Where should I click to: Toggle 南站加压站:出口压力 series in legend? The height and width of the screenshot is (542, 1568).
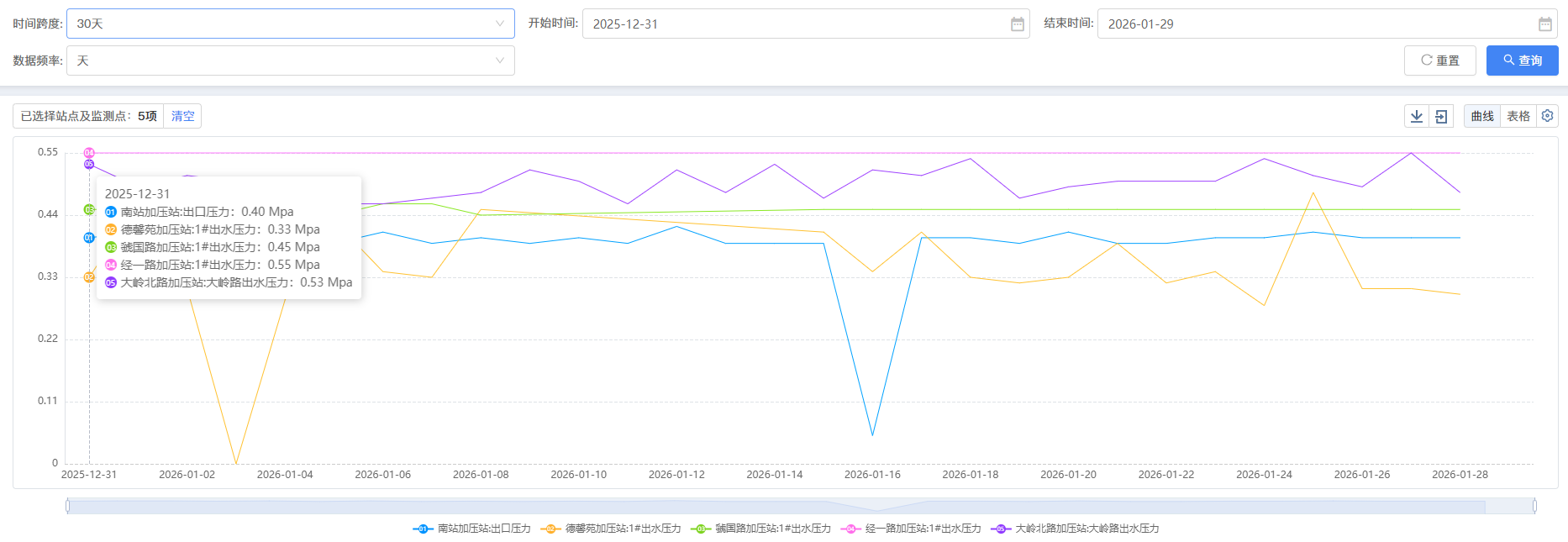(472, 529)
